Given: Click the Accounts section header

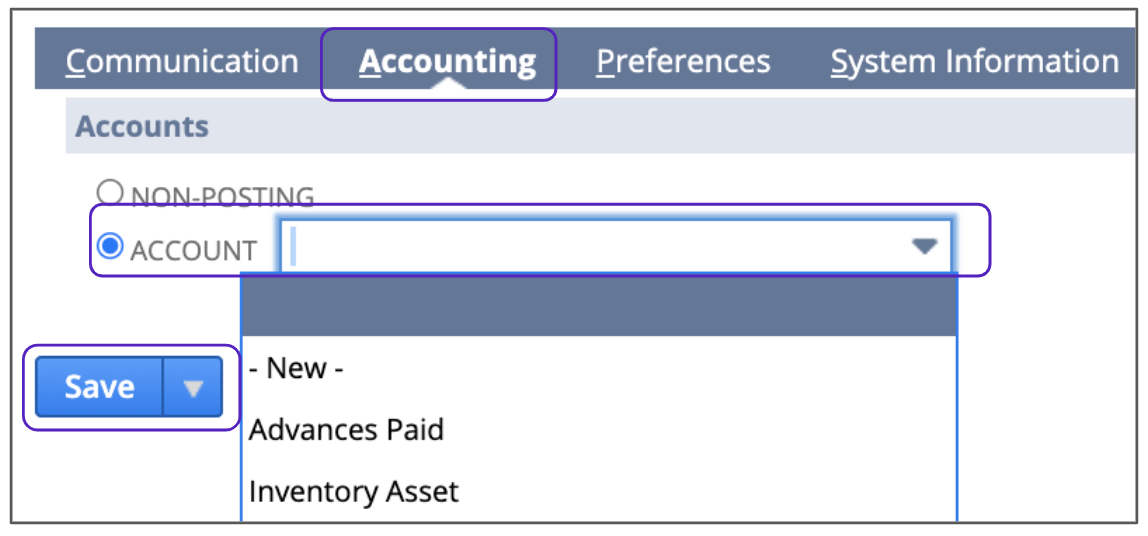Looking at the screenshot, I should (x=143, y=127).
